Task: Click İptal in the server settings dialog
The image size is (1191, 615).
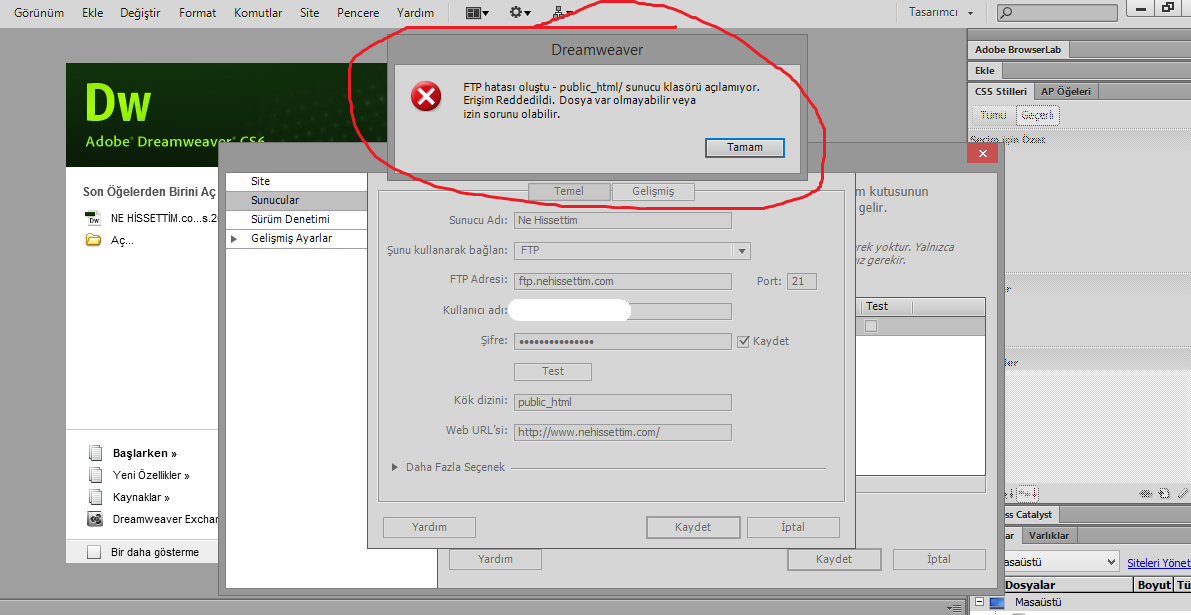Action: pyautogui.click(x=793, y=527)
